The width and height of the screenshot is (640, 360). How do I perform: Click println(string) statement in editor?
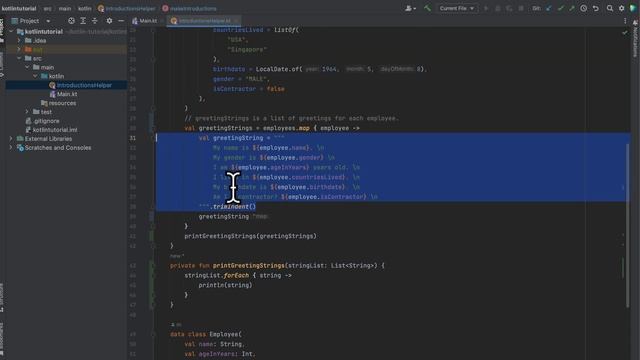[x=225, y=285]
